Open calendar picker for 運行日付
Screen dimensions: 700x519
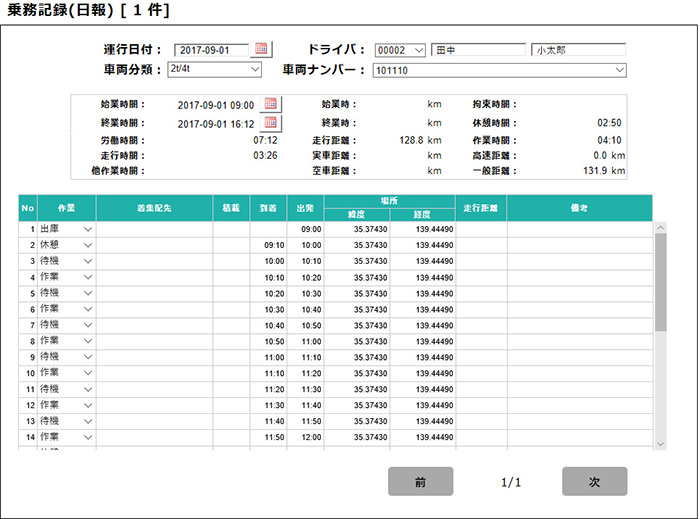pyautogui.click(x=262, y=48)
